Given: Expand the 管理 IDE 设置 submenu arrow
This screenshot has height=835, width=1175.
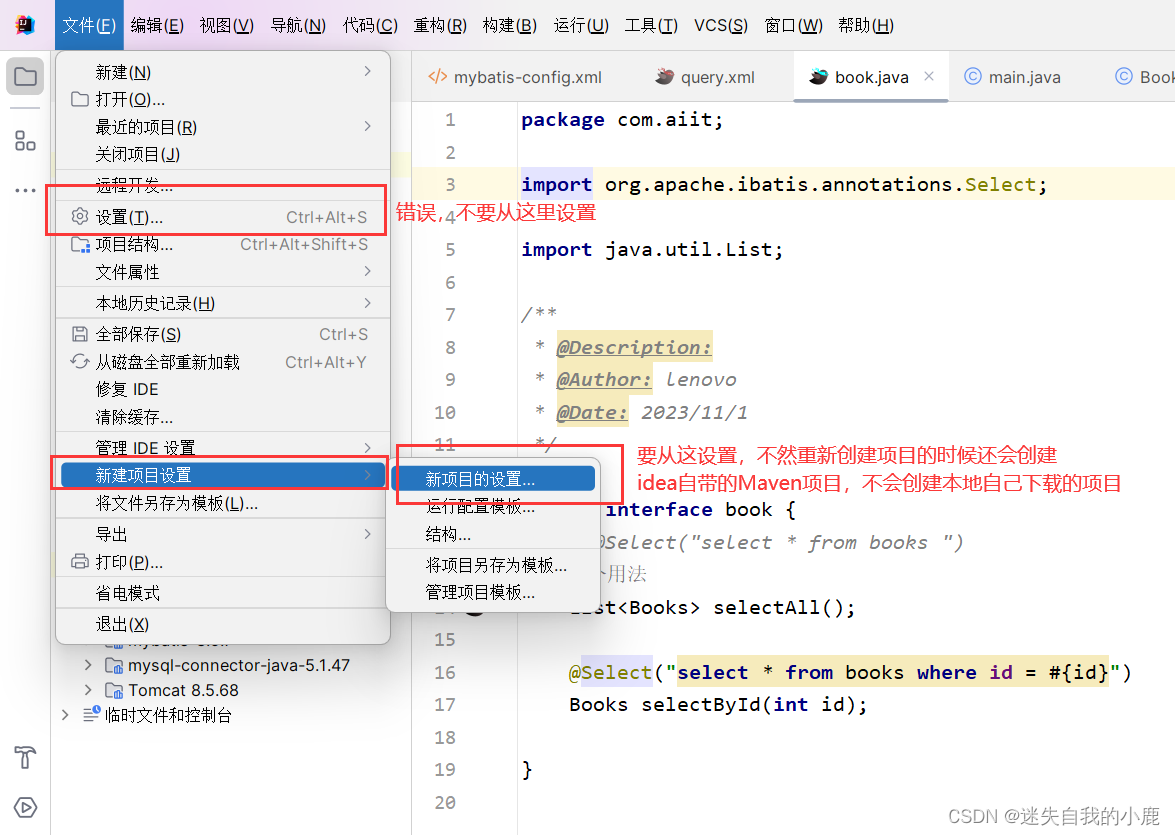Looking at the screenshot, I should pos(367,447).
